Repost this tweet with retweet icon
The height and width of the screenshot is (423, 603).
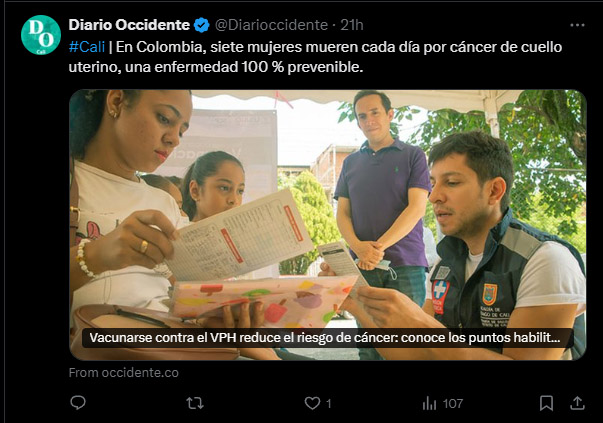[195, 403]
